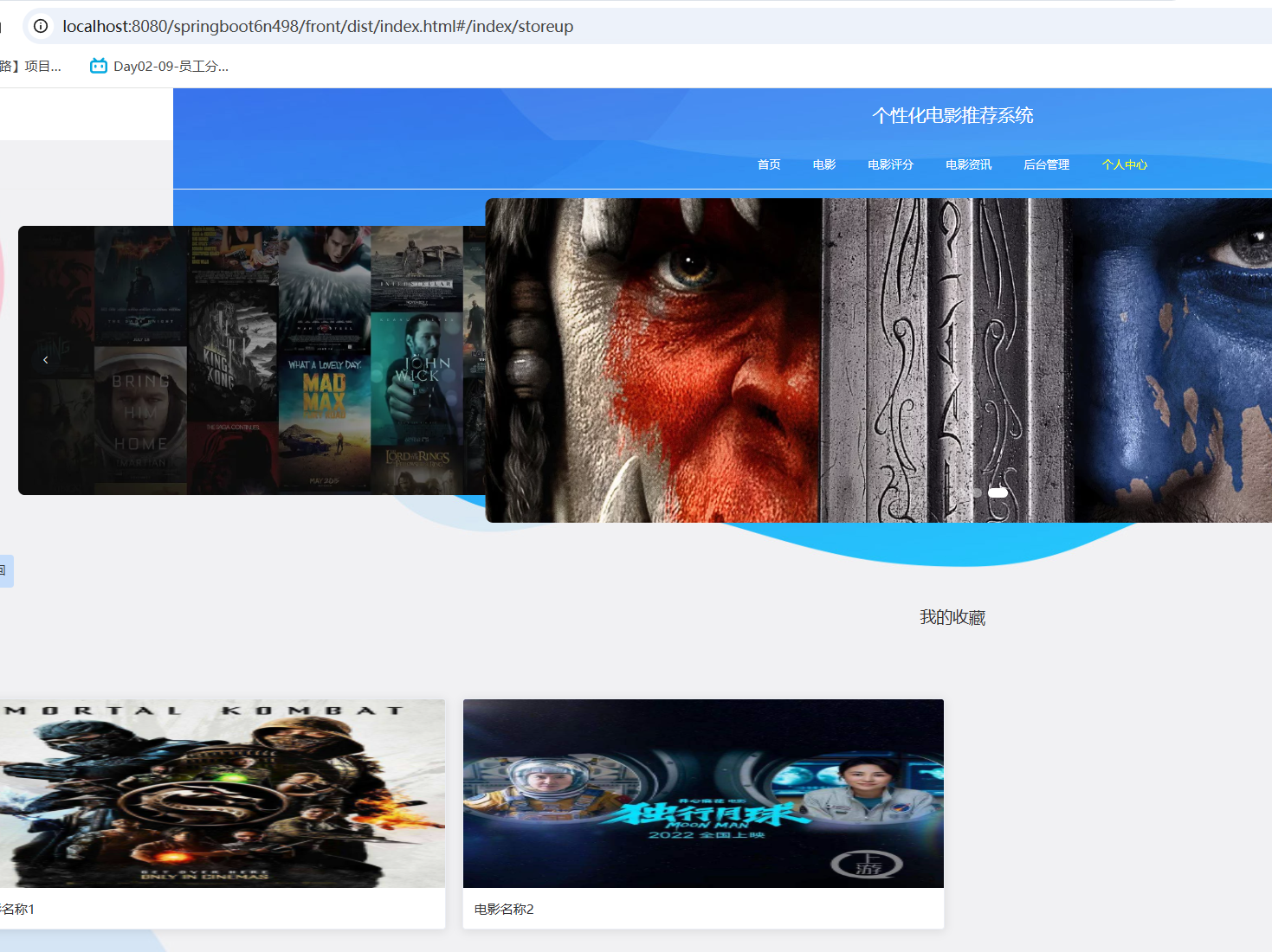This screenshot has width=1272, height=952.
Task: Open the Mortal Kombat movie poster
Action: pos(223,794)
